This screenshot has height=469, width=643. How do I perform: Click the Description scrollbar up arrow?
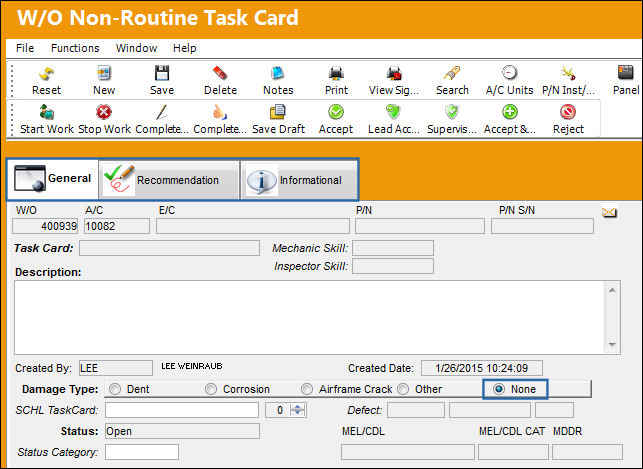(x=612, y=290)
